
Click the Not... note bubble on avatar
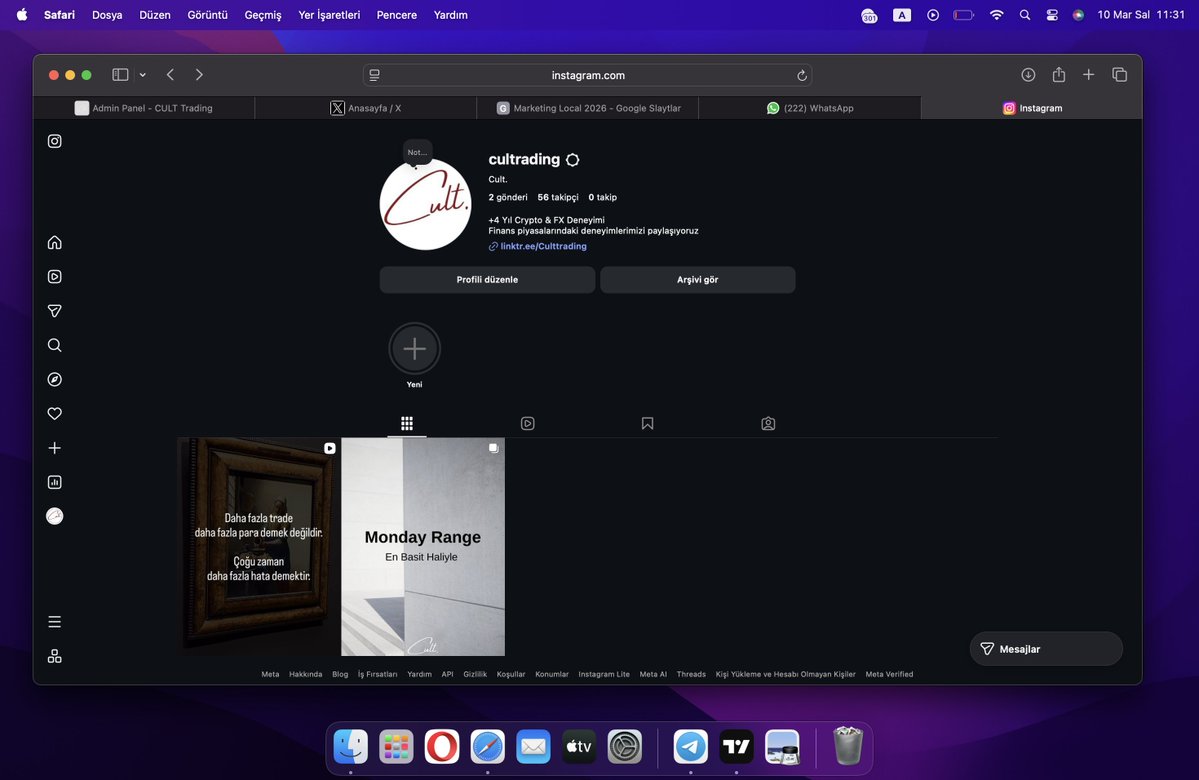tap(418, 152)
